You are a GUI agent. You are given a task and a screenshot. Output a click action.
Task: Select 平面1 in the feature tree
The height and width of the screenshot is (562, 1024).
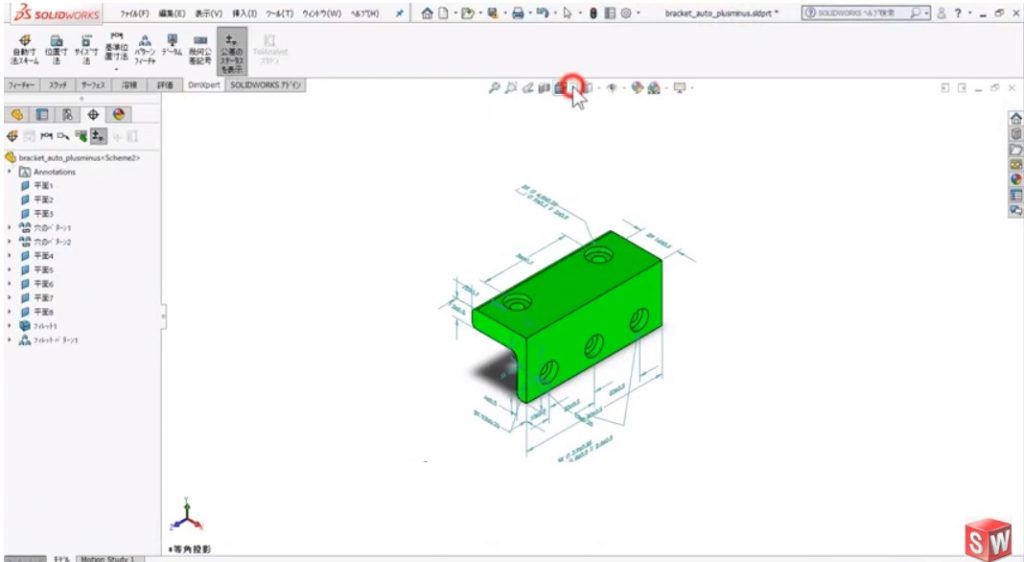click(43, 186)
